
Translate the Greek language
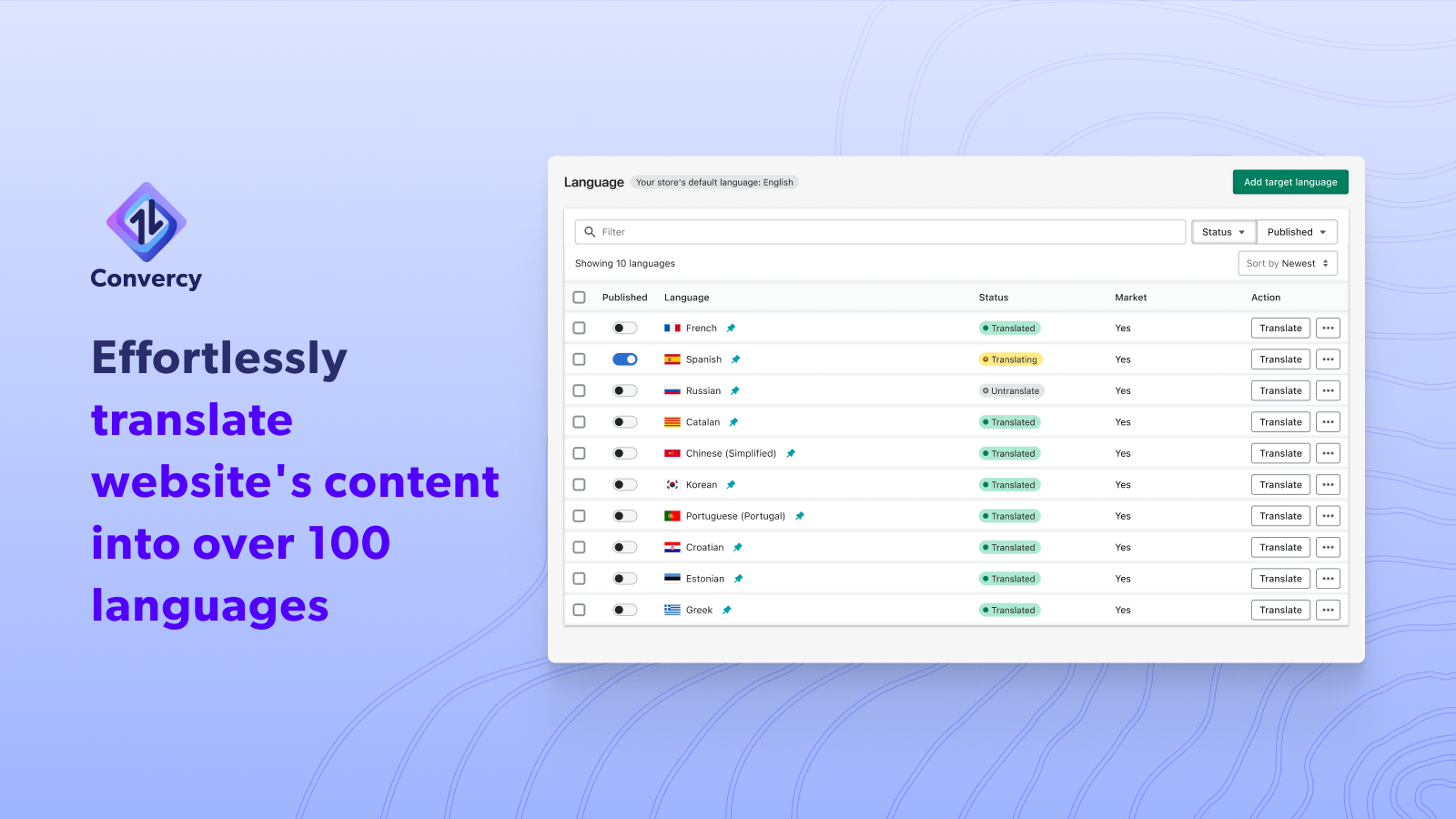pos(1280,611)
